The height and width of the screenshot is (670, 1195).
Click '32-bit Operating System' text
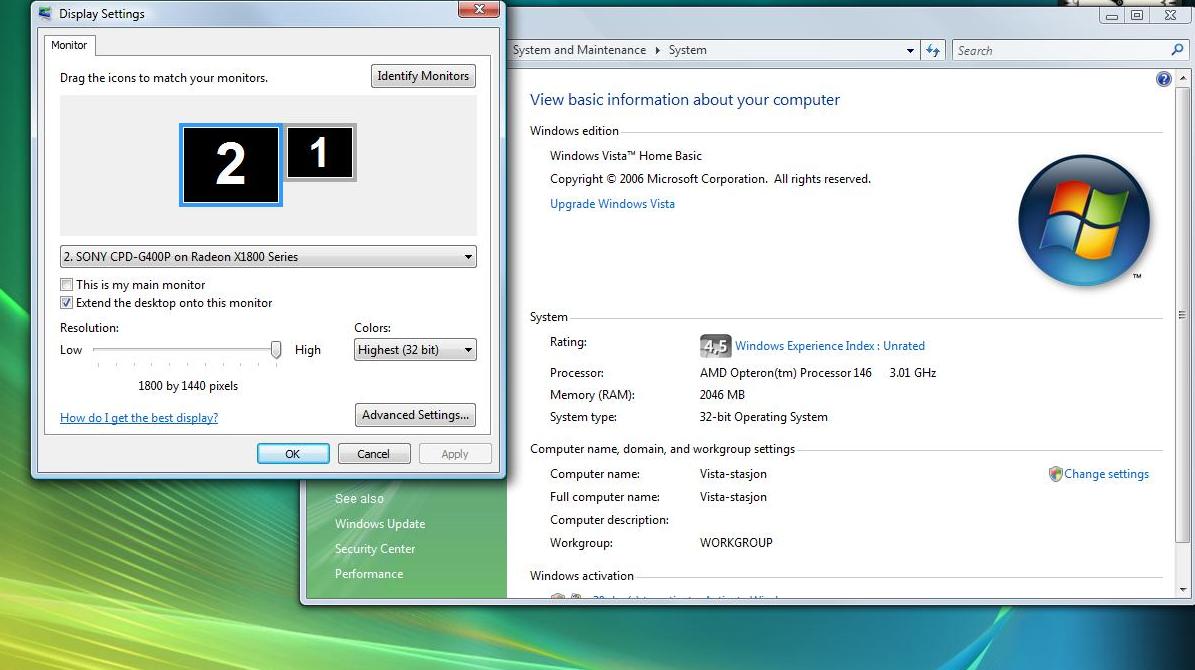(x=763, y=417)
